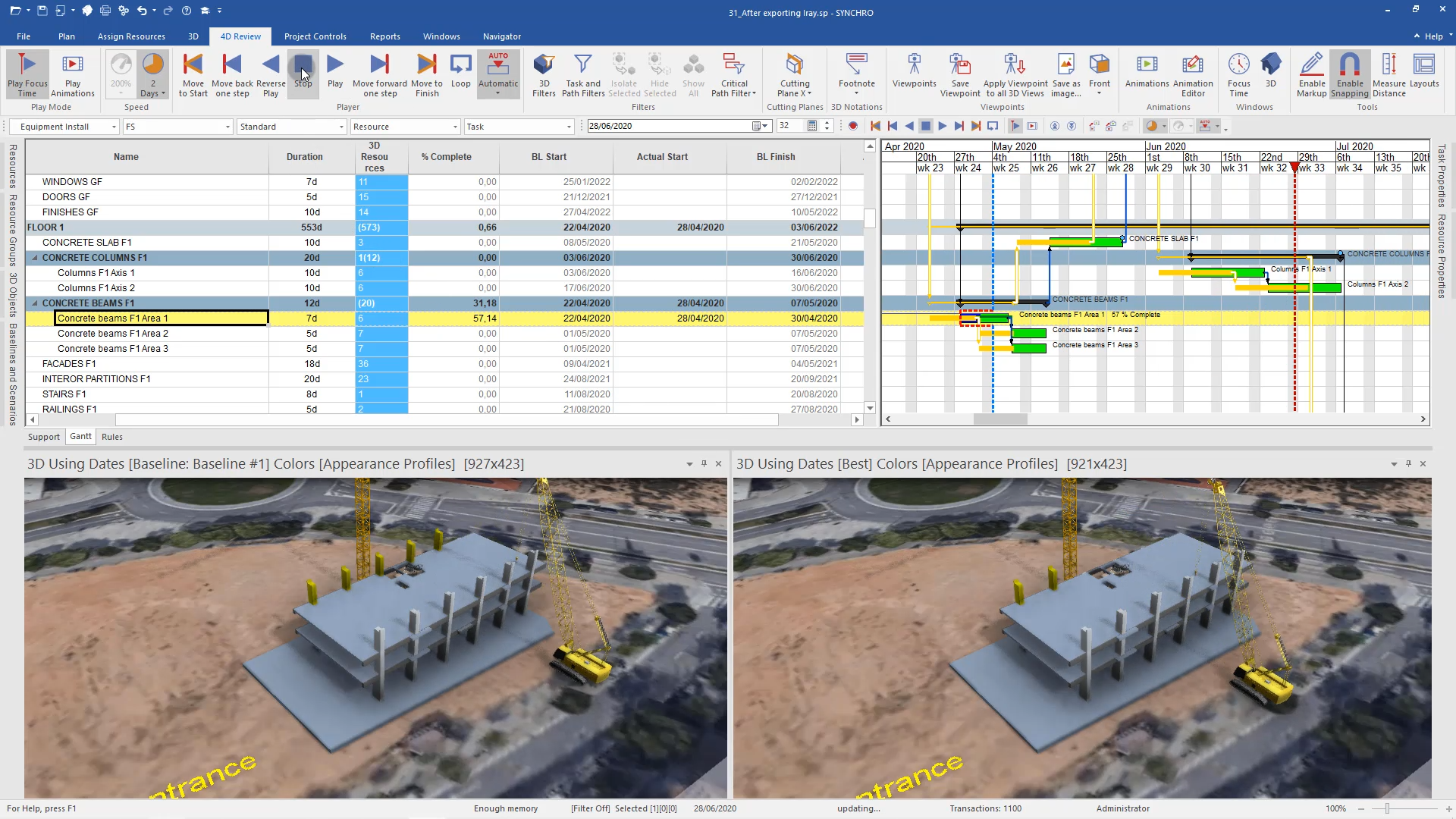Apply Viewpoint to all 3D Views

[1015, 75]
